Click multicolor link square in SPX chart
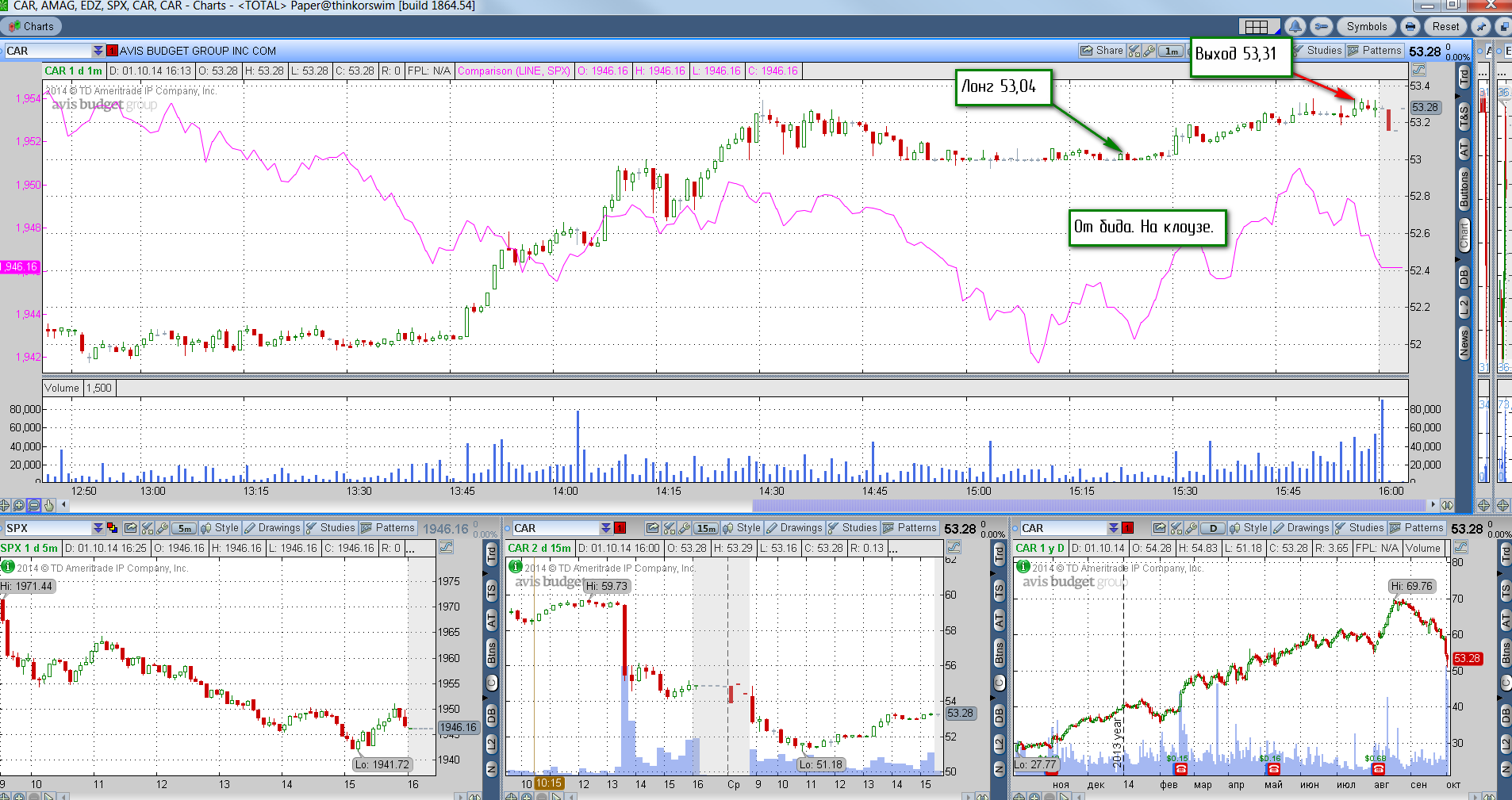This screenshot has height=800, width=1512. 113,528
